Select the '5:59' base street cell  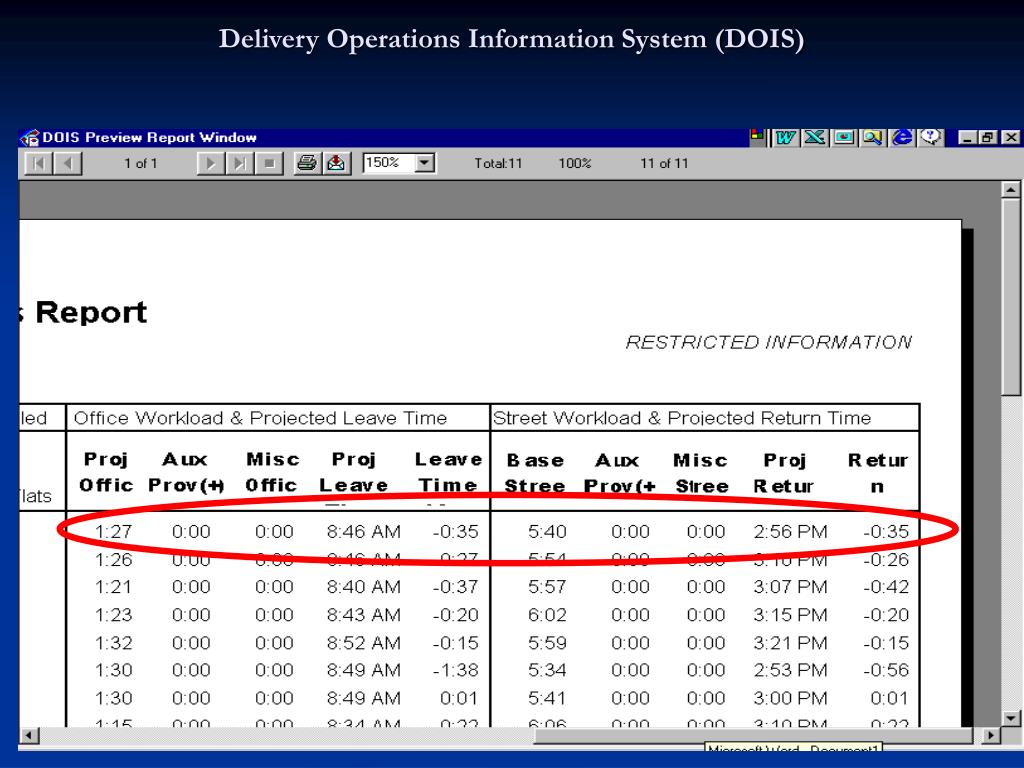point(547,643)
